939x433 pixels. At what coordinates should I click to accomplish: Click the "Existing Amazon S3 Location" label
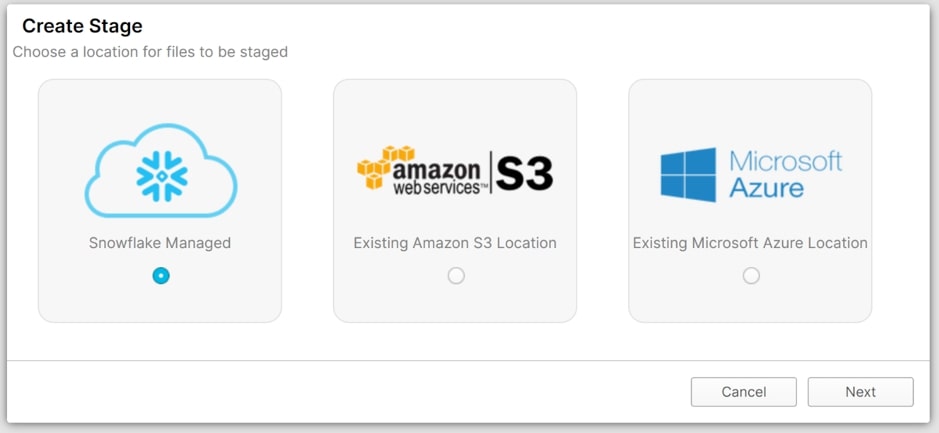[x=455, y=243]
